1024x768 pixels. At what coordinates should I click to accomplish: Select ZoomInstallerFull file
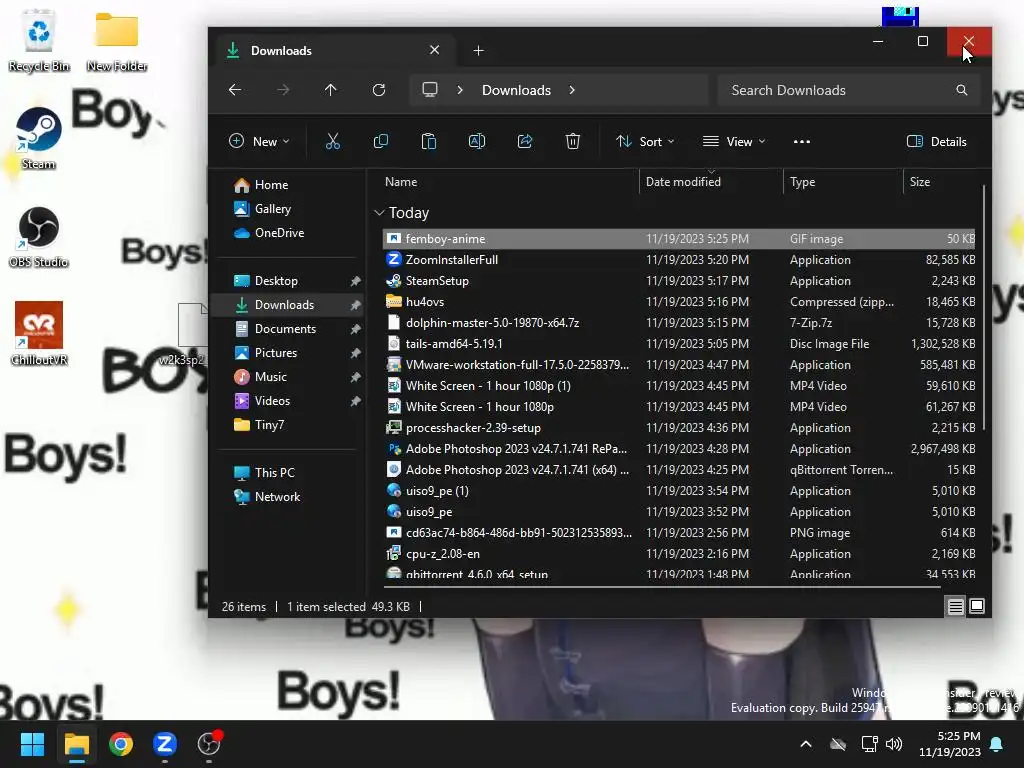point(679,260)
